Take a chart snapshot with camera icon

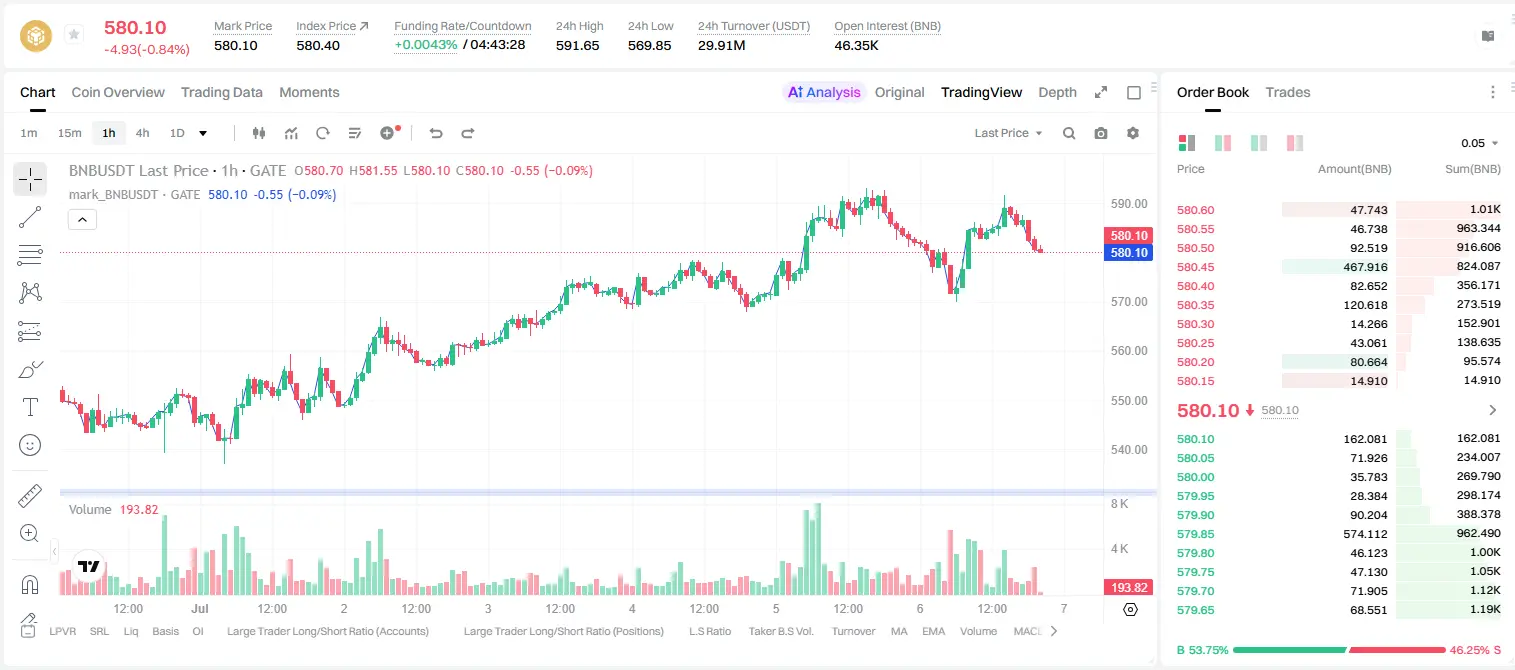coord(1101,133)
